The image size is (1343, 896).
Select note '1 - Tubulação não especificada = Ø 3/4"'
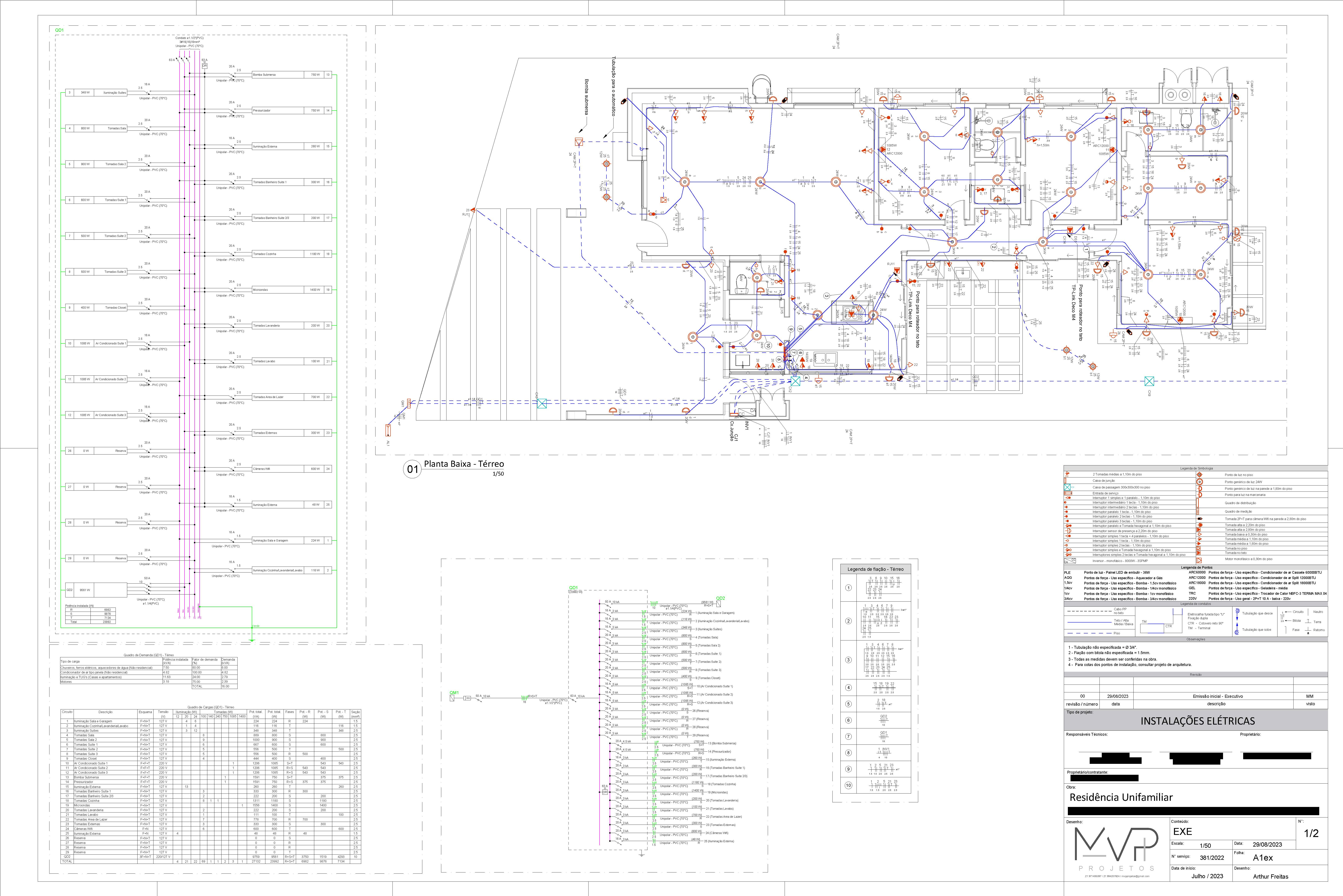(1103, 647)
